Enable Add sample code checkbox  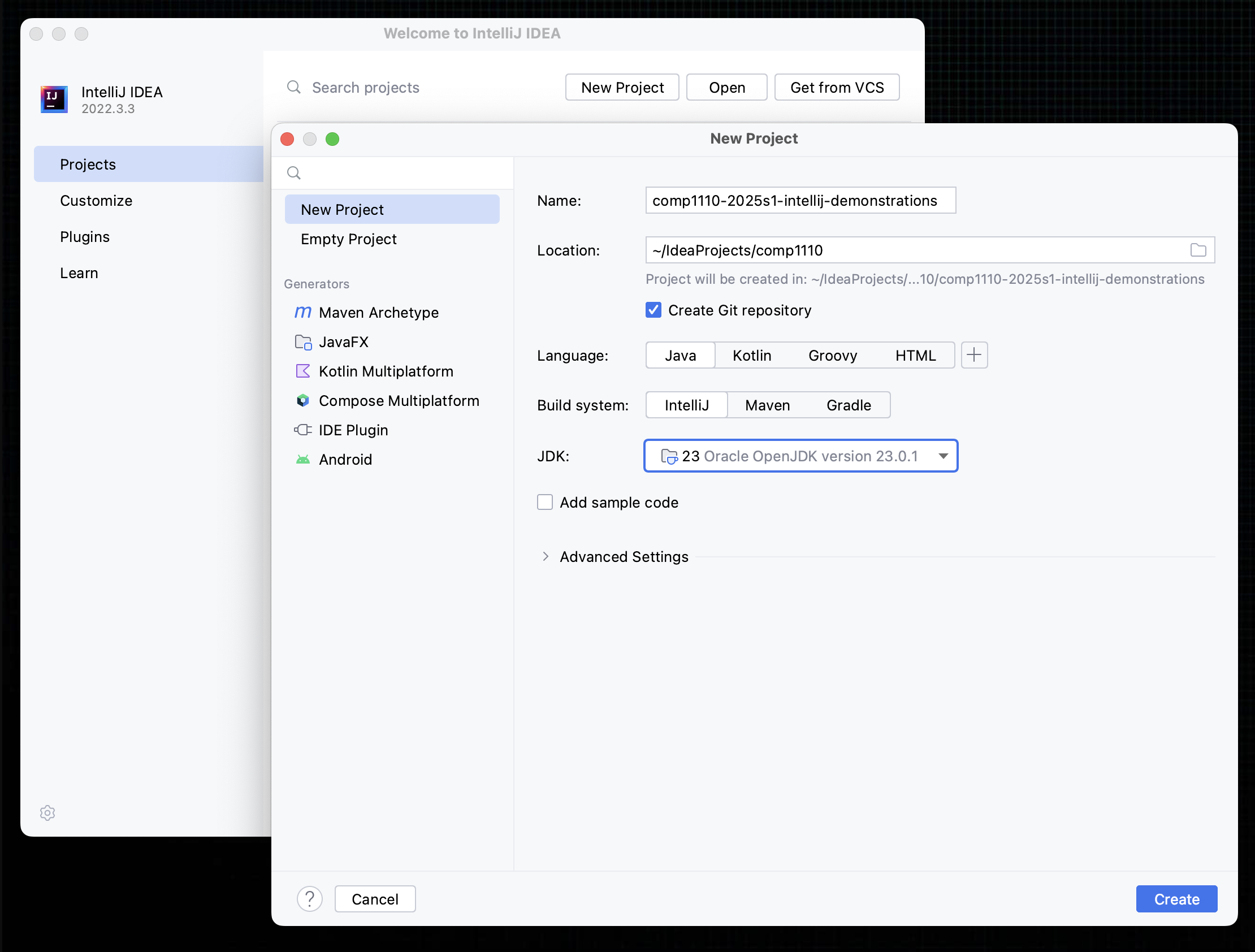pos(544,503)
